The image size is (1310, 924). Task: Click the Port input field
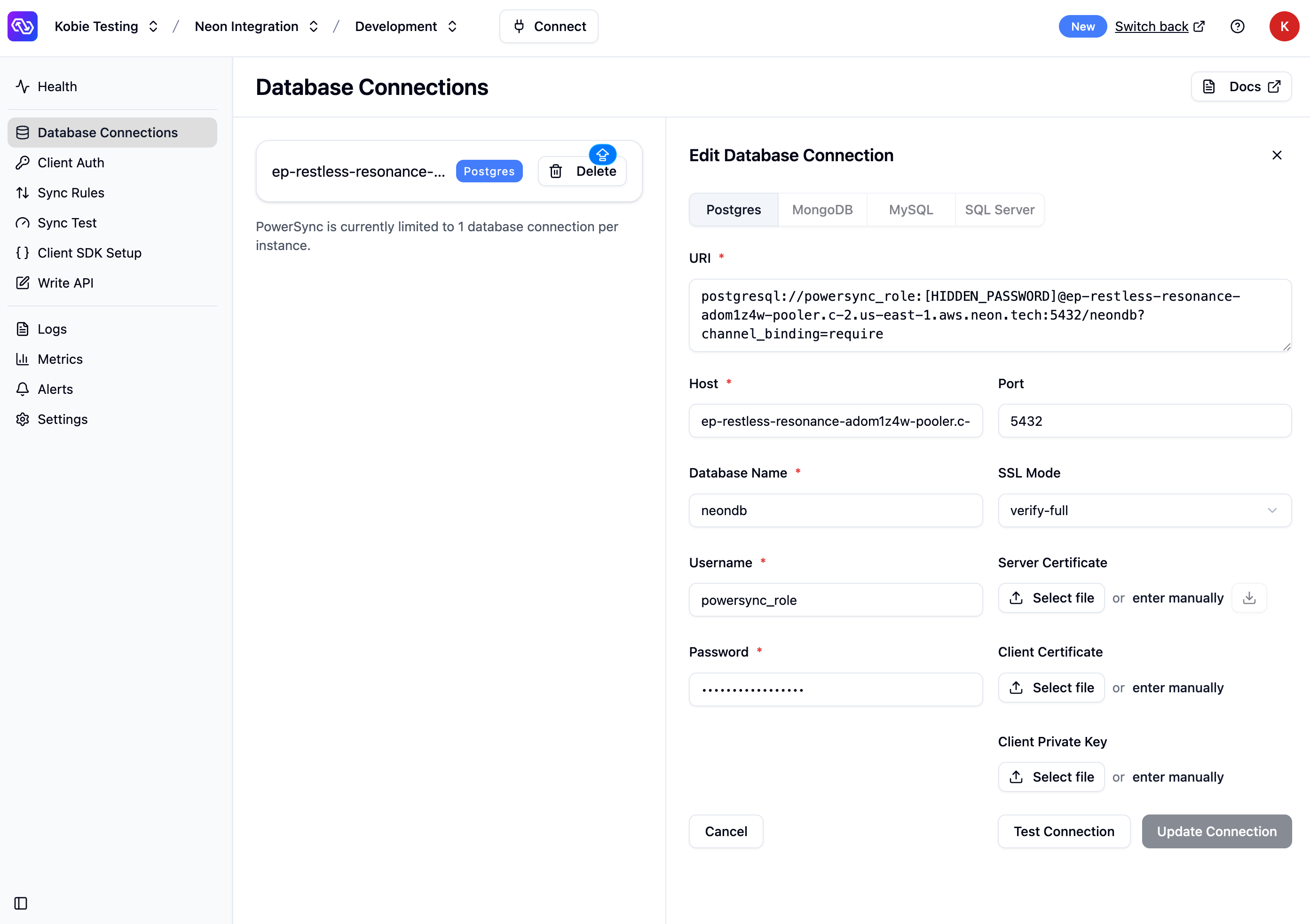coord(1144,421)
